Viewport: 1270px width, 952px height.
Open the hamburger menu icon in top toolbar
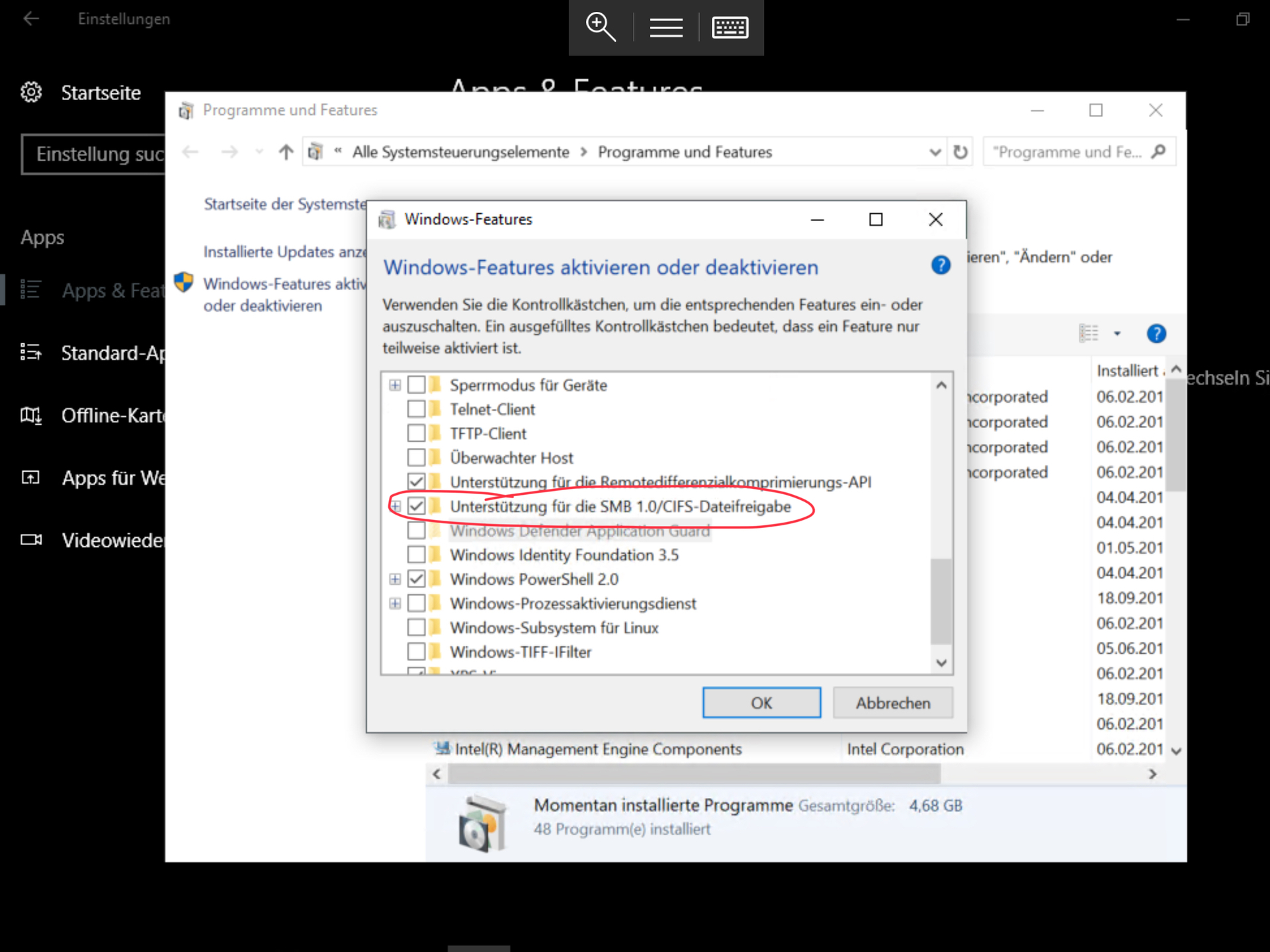point(665,27)
